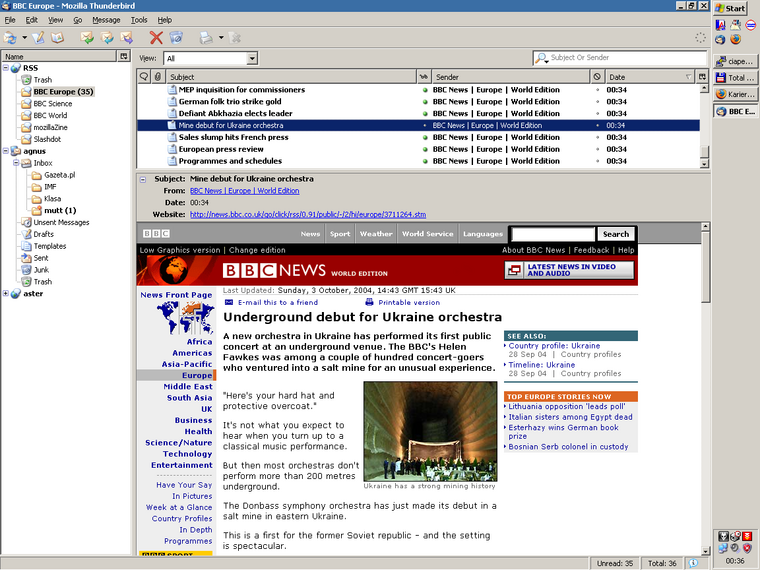Click the Get Mail toolbar icon
This screenshot has height=570, width=760.
click(10, 37)
